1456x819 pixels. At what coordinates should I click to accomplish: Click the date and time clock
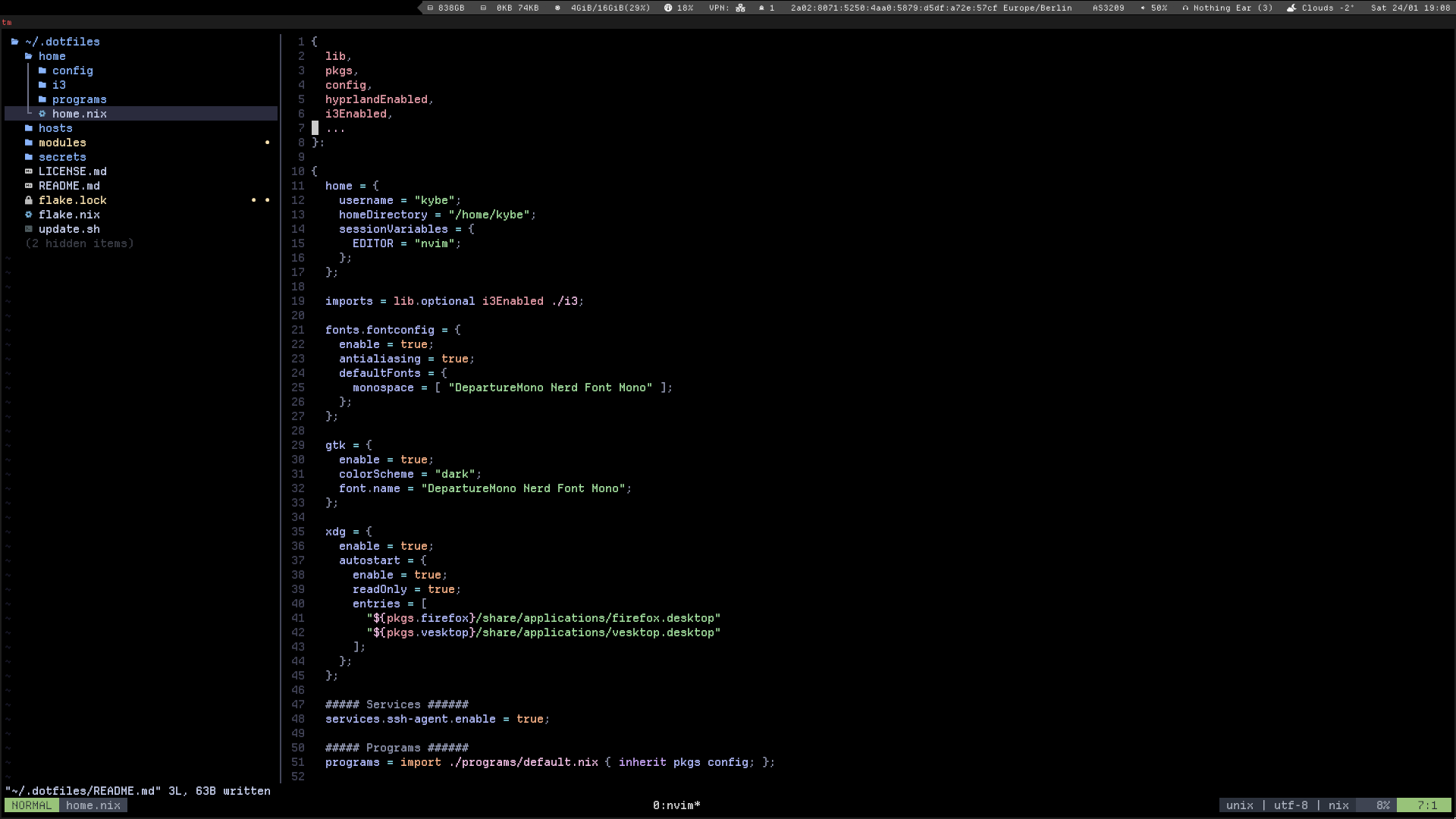[1410, 8]
